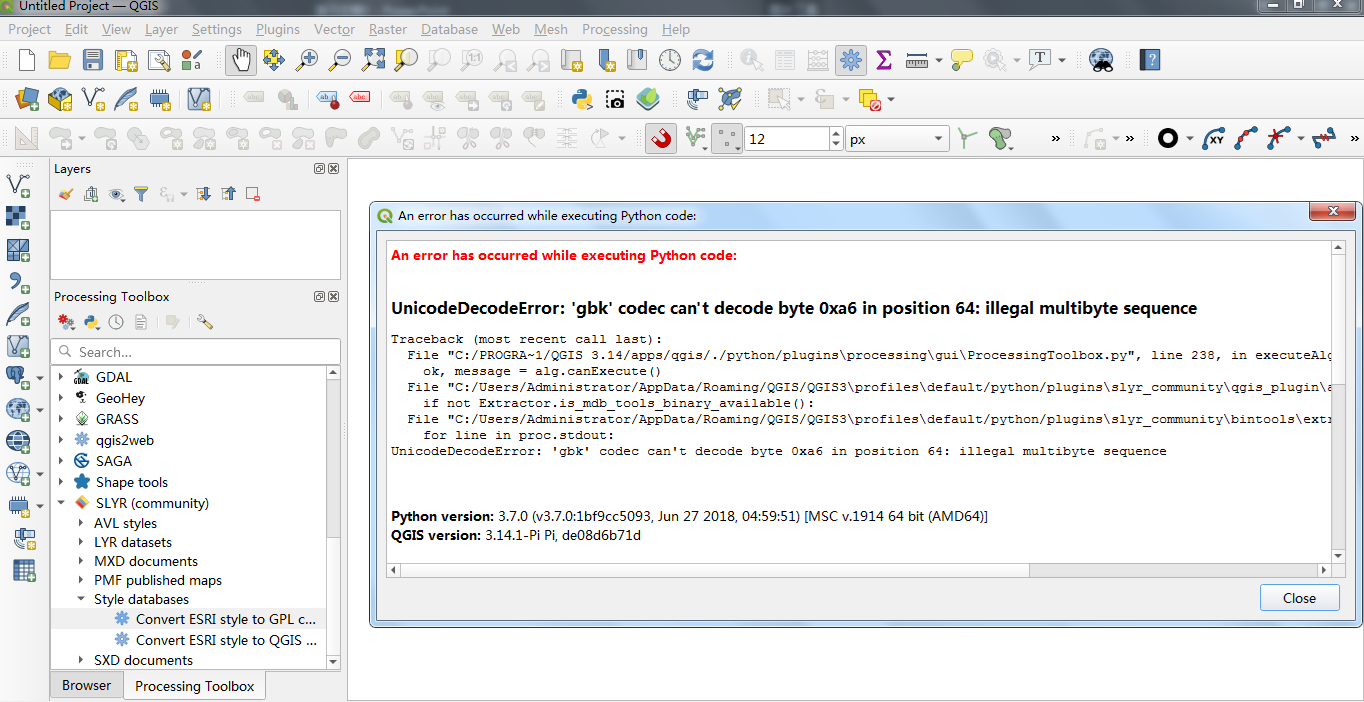
Task: Click the Add Vector Layer sidebar icon
Action: tap(18, 186)
